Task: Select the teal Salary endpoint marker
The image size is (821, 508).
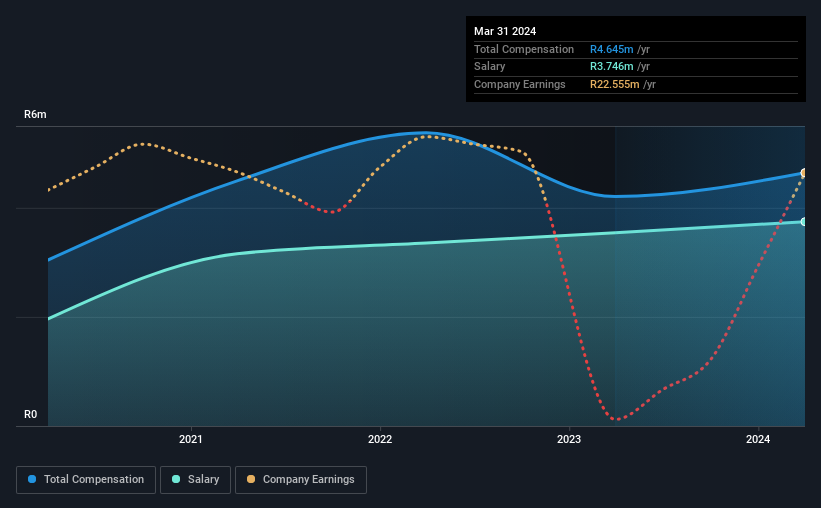Action: click(x=803, y=222)
